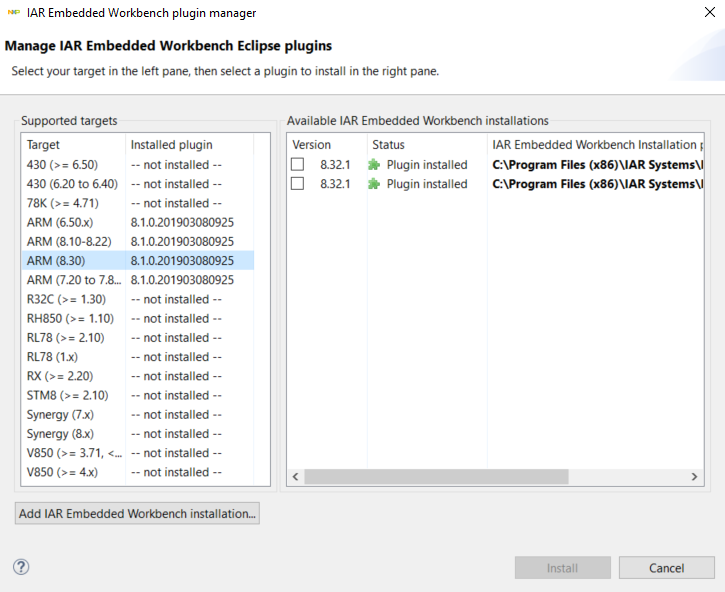Select the Synergy (7.x) target row

point(60,414)
